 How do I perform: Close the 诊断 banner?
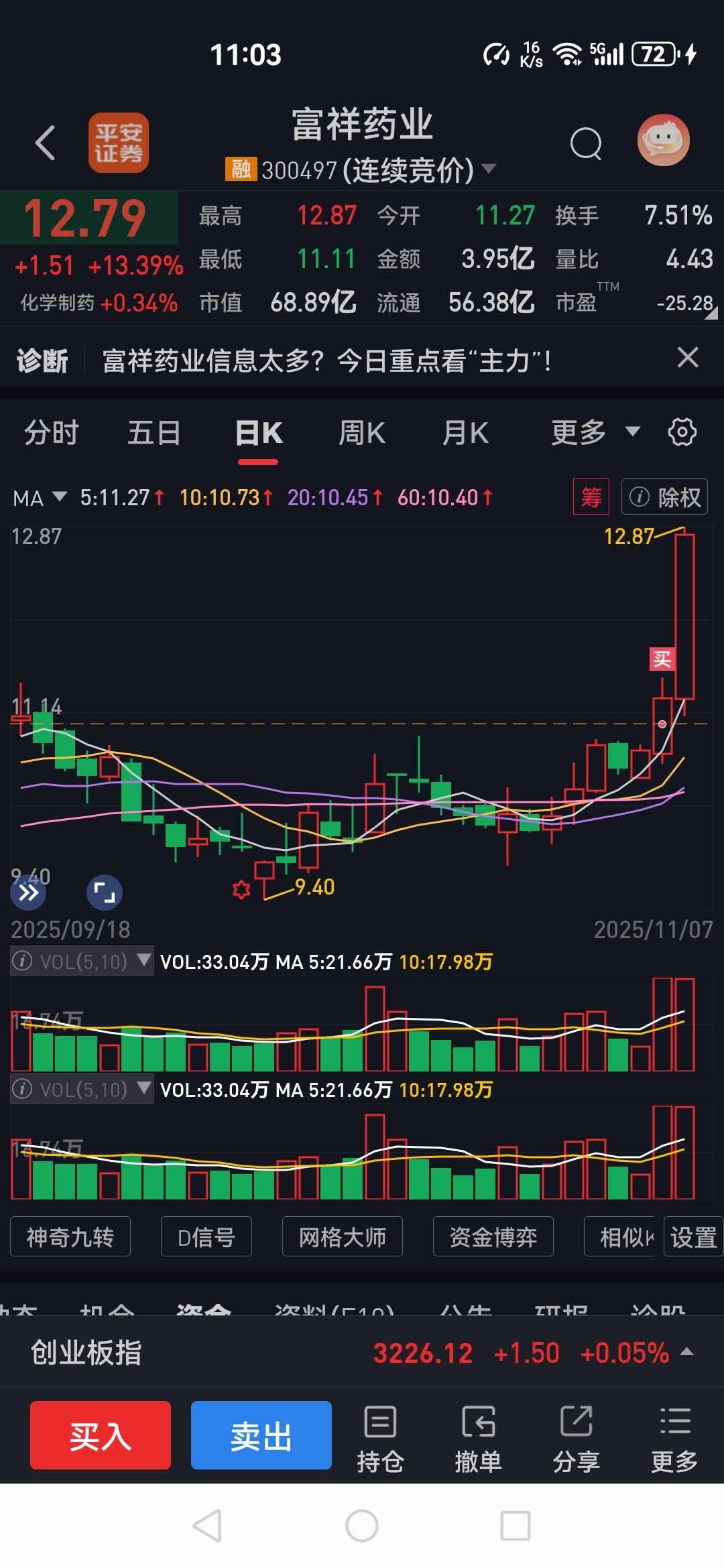[688, 358]
